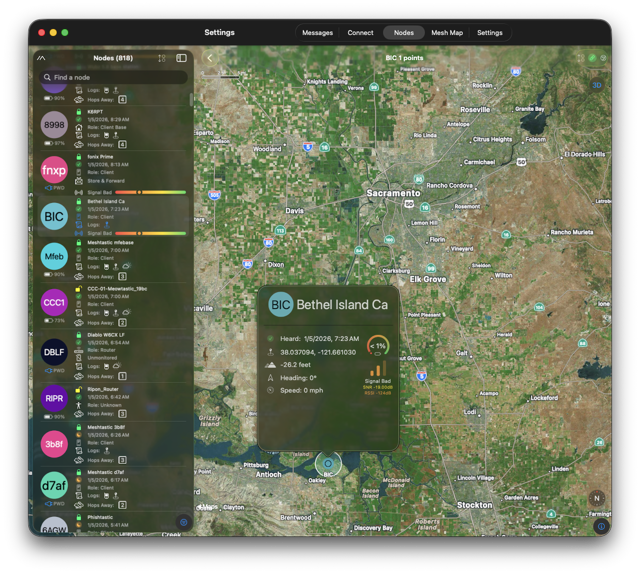
Task: Toggle the green map layer button
Action: pos(592,59)
